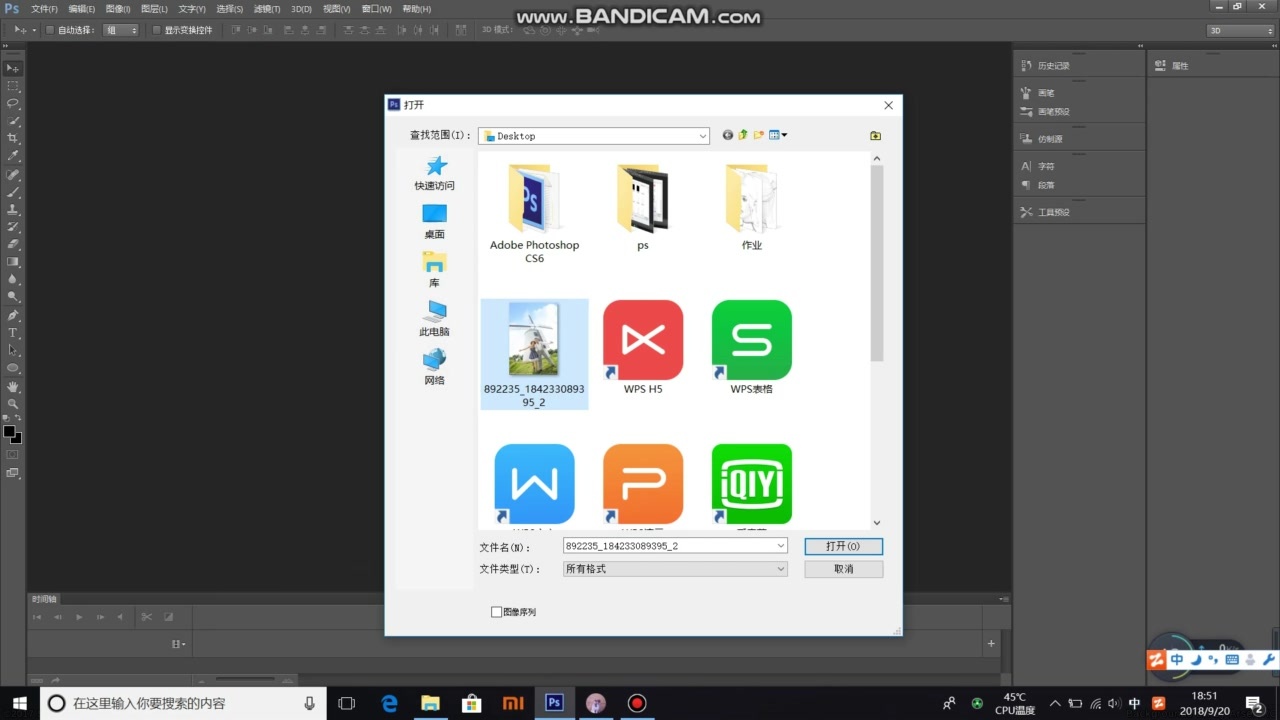Select the Brush tool
This screenshot has width=1280, height=720.
tap(13, 192)
